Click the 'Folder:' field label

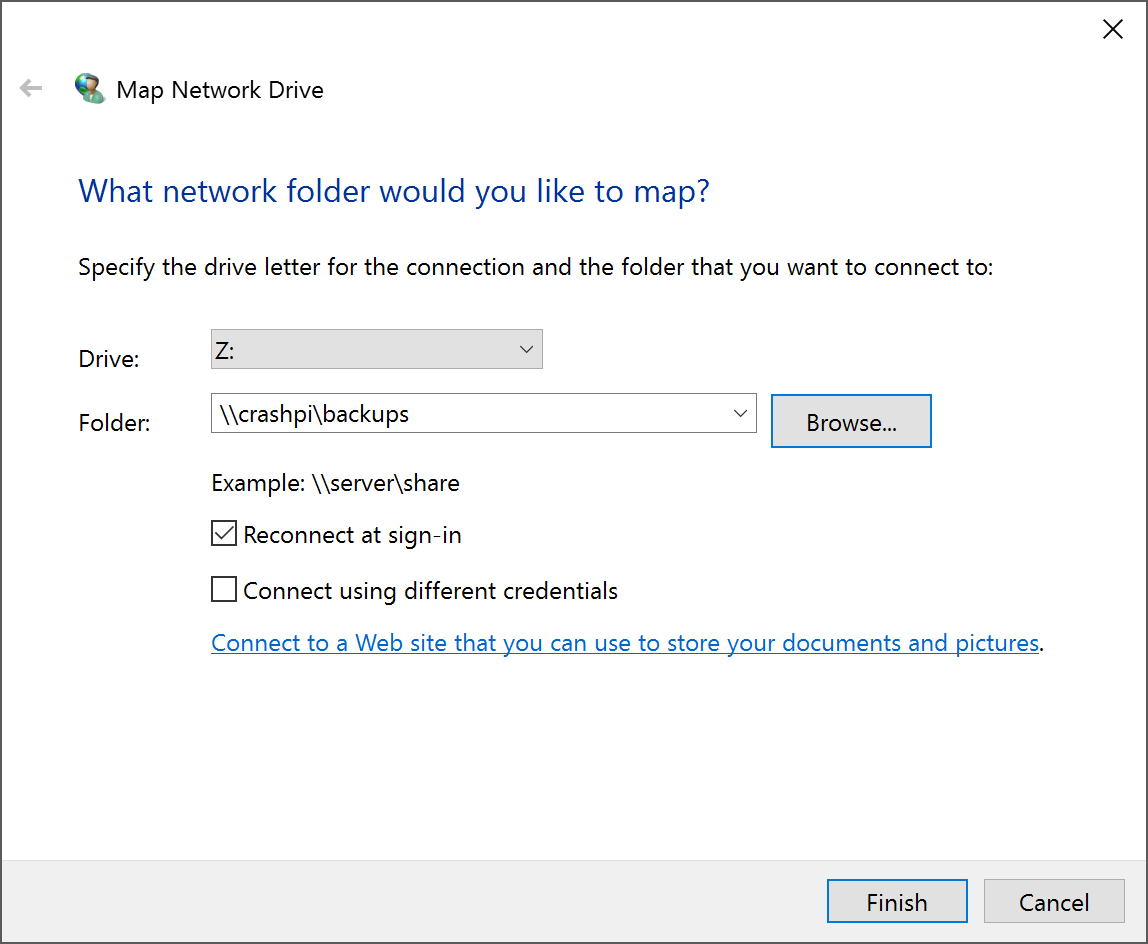pyautogui.click(x=114, y=423)
